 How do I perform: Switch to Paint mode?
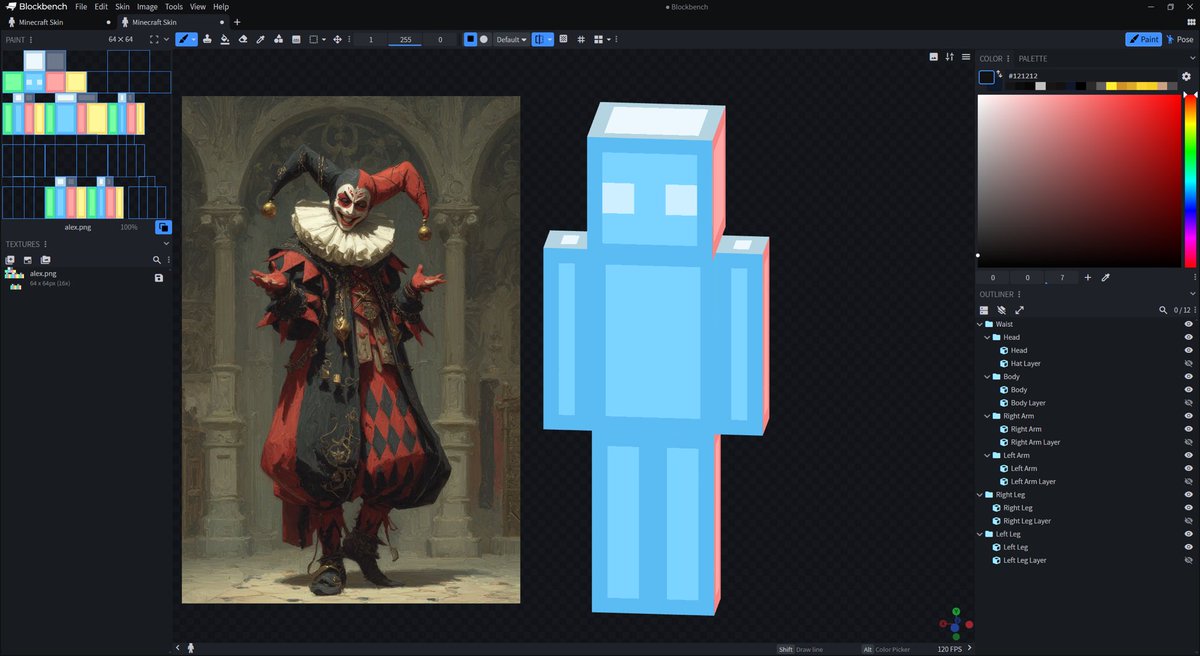click(x=1143, y=39)
